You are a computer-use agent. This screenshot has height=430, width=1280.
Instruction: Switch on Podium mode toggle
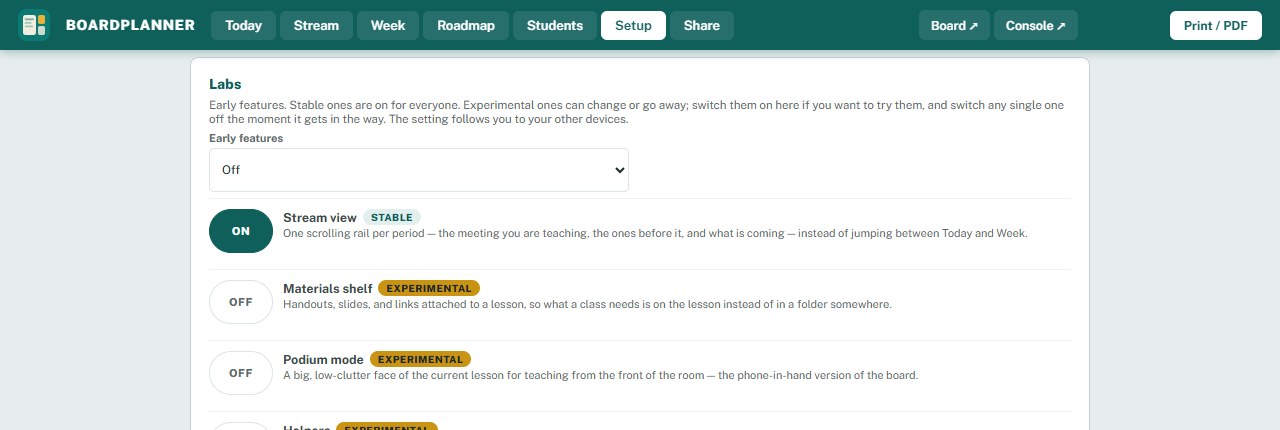tap(241, 373)
